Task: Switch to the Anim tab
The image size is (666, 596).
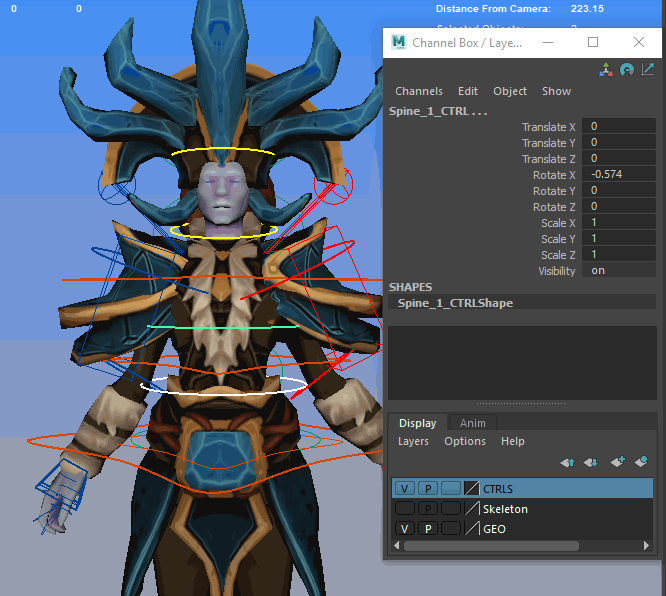Action: click(472, 423)
